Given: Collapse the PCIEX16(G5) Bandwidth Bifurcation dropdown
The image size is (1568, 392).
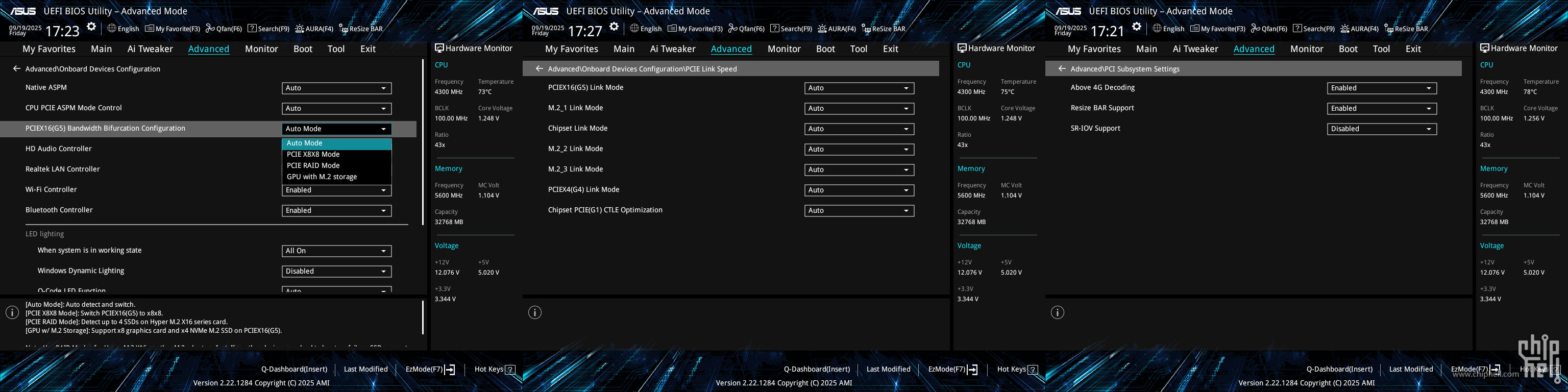Looking at the screenshot, I should pyautogui.click(x=336, y=129).
